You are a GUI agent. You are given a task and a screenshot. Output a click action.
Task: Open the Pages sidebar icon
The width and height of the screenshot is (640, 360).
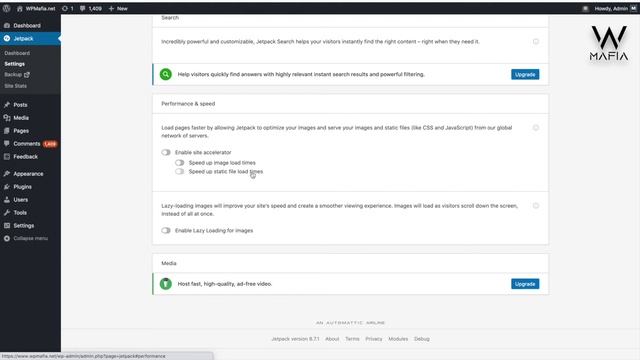(x=7, y=131)
